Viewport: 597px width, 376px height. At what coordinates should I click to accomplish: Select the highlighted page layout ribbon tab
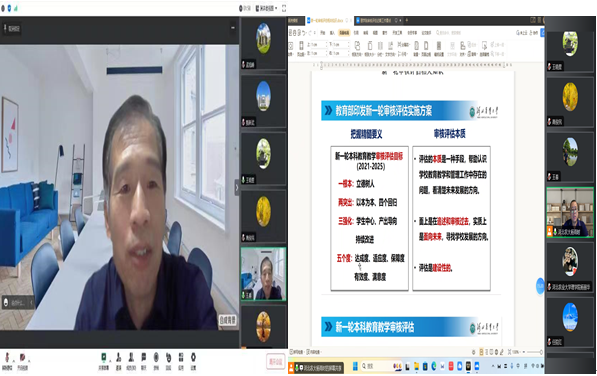click(344, 33)
